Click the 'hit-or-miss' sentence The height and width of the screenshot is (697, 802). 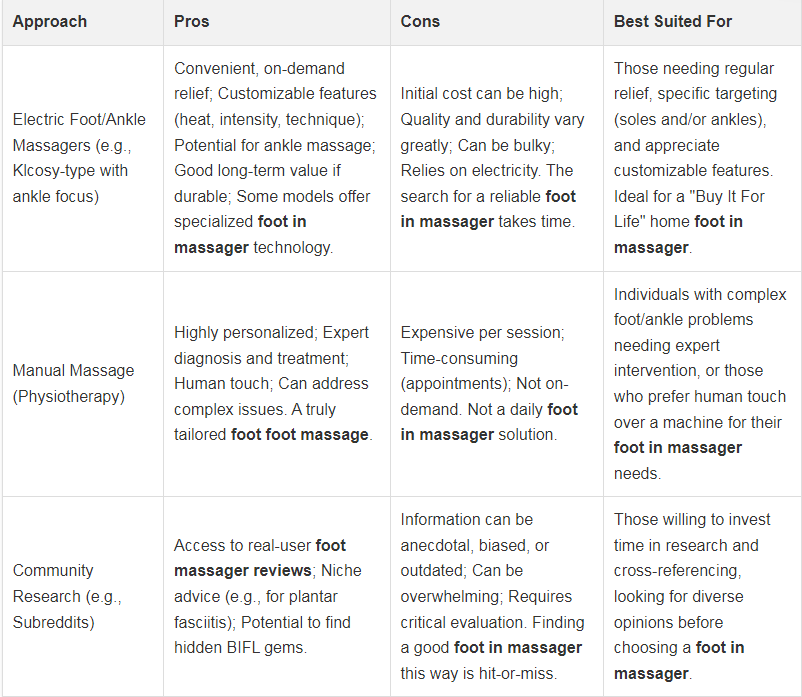[491, 648]
